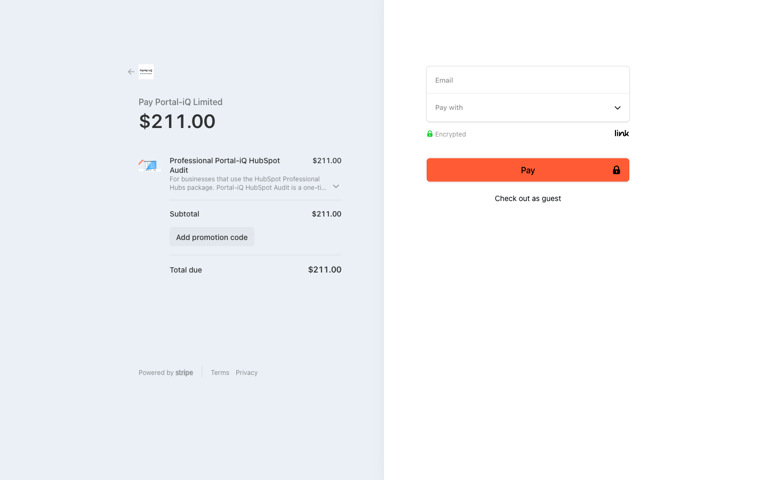This screenshot has height=480, width=768.
Task: Click the large $211.00 amount
Action: tap(177, 121)
